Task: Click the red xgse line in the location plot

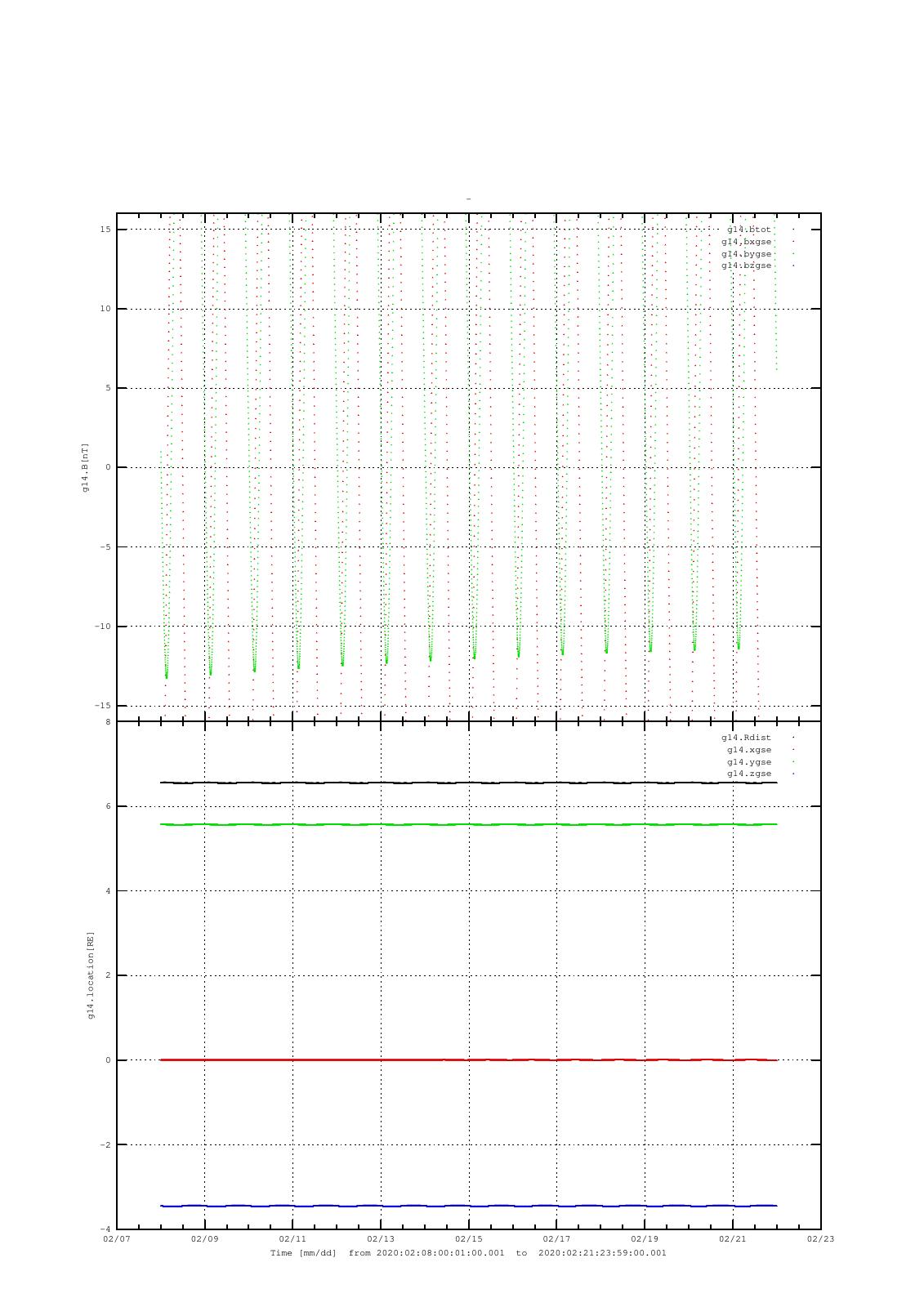Action: pyautogui.click(x=469, y=1059)
